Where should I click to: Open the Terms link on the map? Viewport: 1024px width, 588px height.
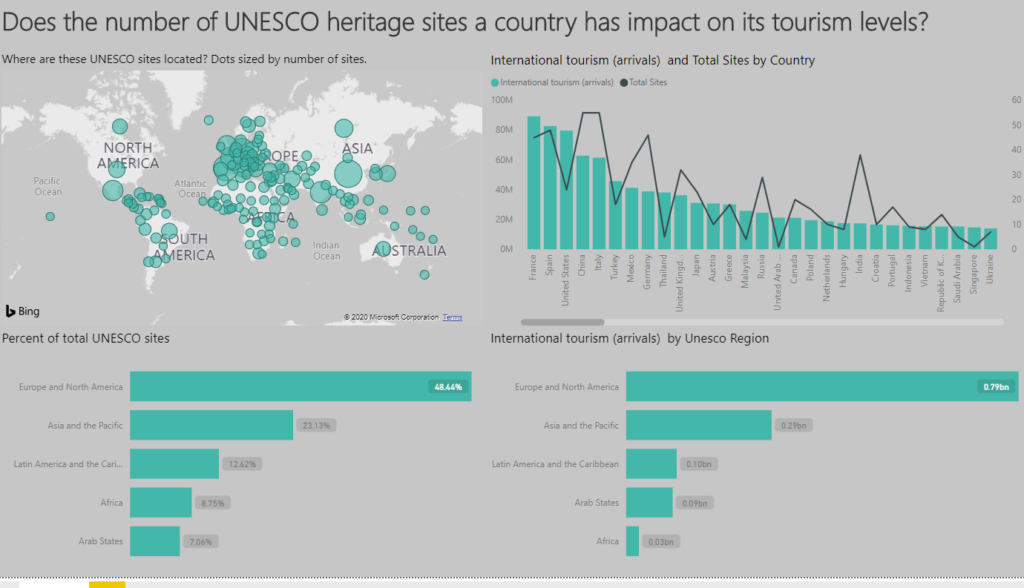tap(452, 318)
